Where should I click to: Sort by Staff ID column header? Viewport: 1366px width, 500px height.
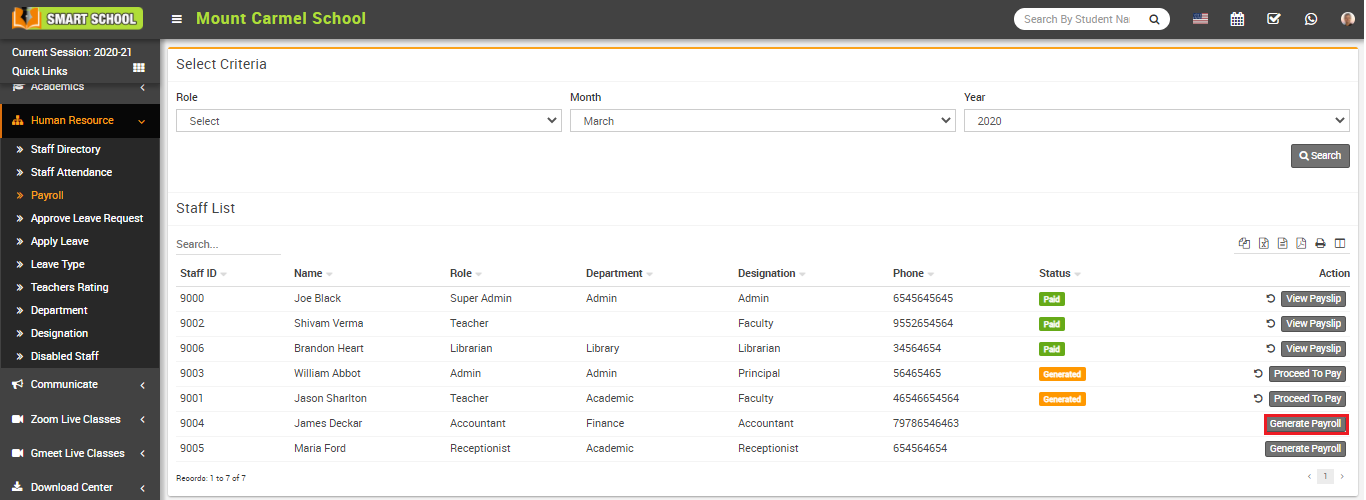203,273
